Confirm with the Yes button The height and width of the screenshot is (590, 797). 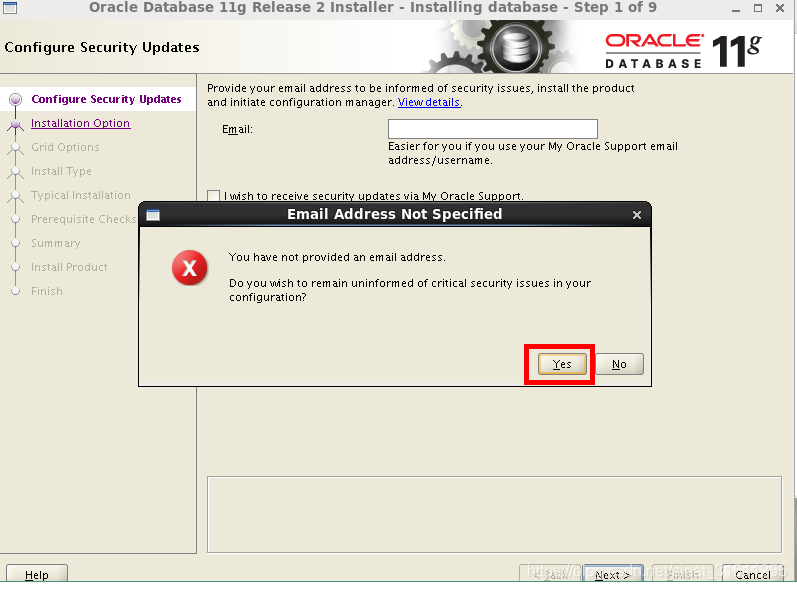562,364
